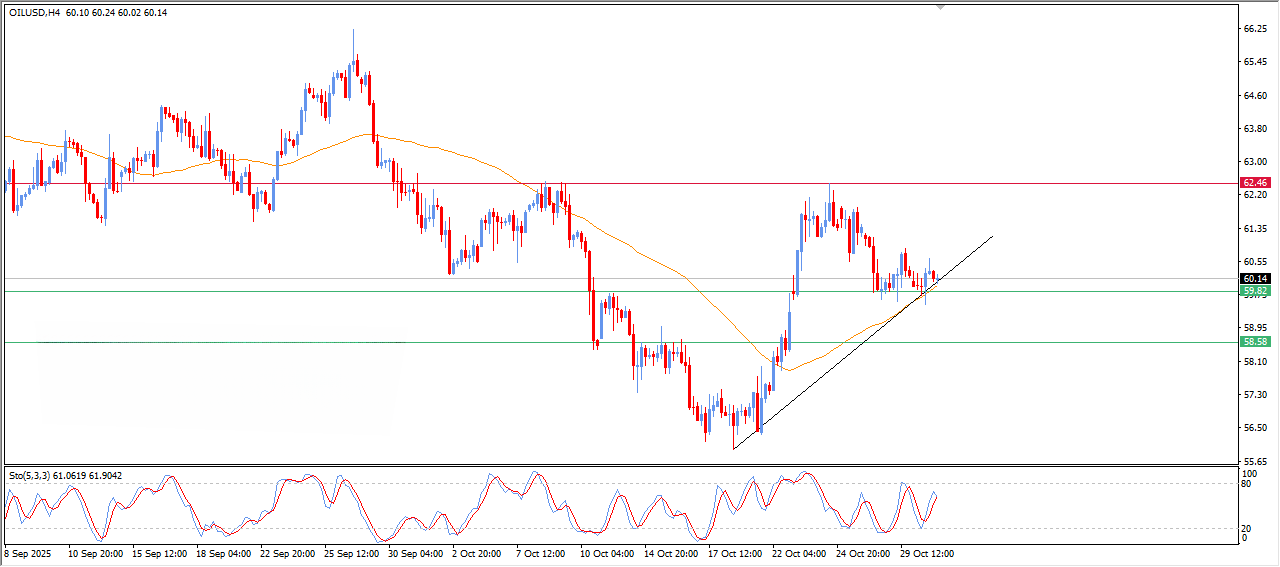Image resolution: width=1280 pixels, height=567 pixels.
Task: Click the black 60.14 current price tag
Action: point(1254,278)
